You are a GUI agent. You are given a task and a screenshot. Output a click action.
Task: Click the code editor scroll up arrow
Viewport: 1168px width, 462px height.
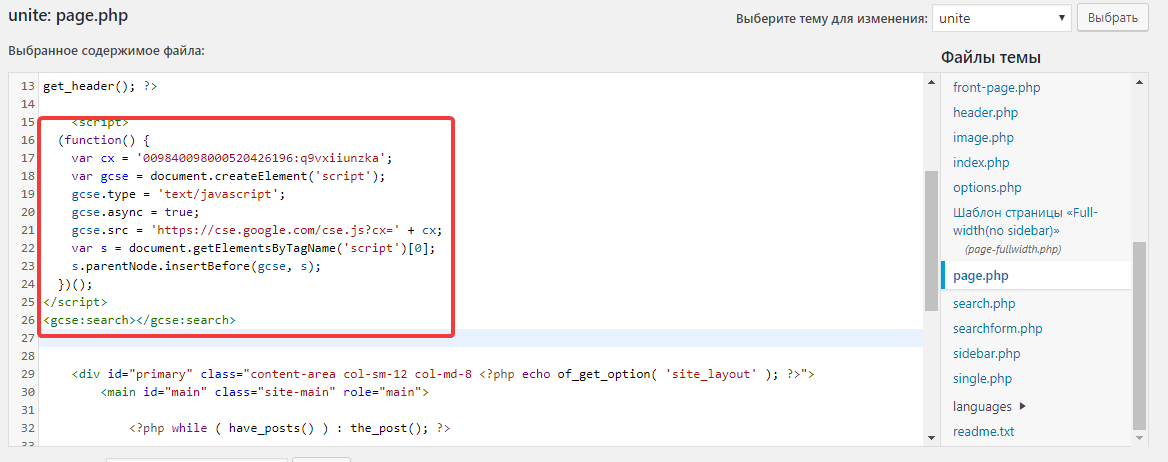click(x=931, y=81)
